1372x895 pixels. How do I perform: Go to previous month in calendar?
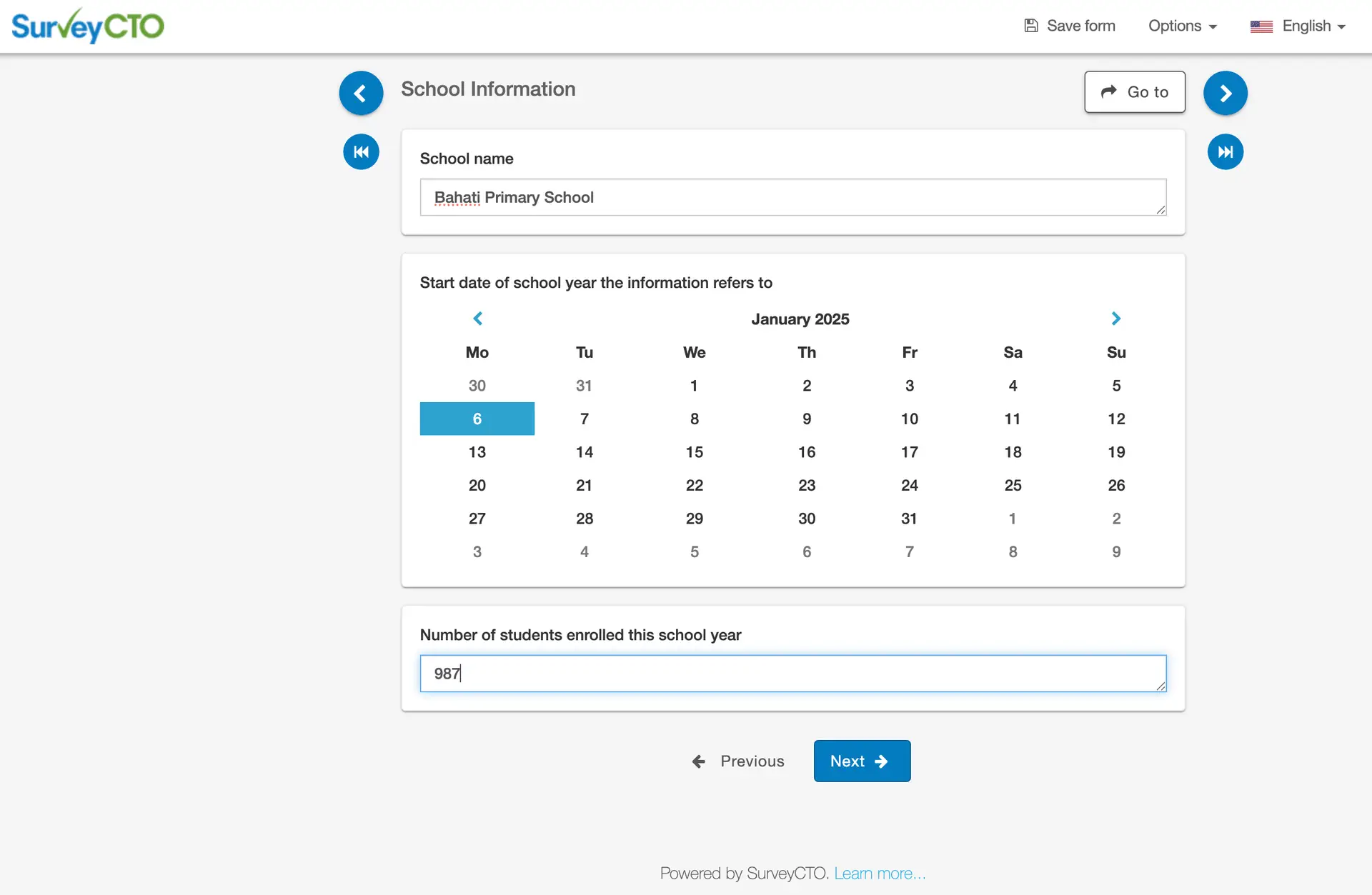click(477, 319)
